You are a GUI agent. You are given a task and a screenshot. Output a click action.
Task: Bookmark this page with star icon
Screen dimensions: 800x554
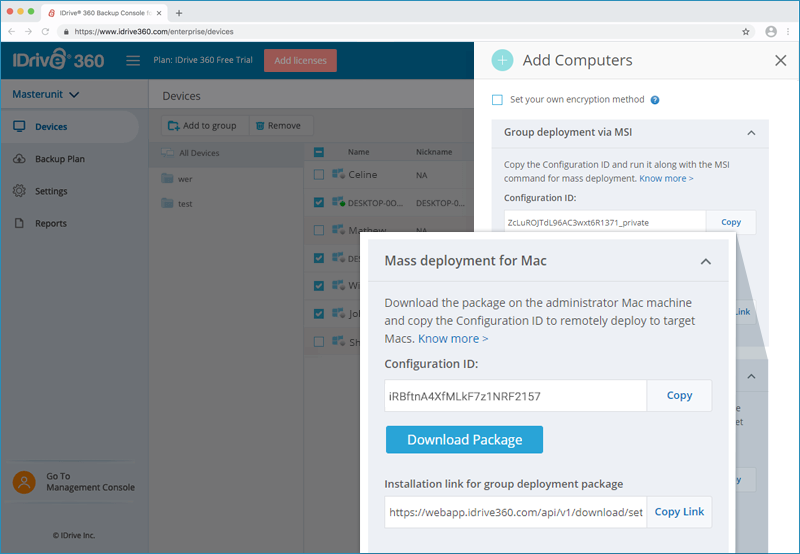pyautogui.click(x=745, y=32)
